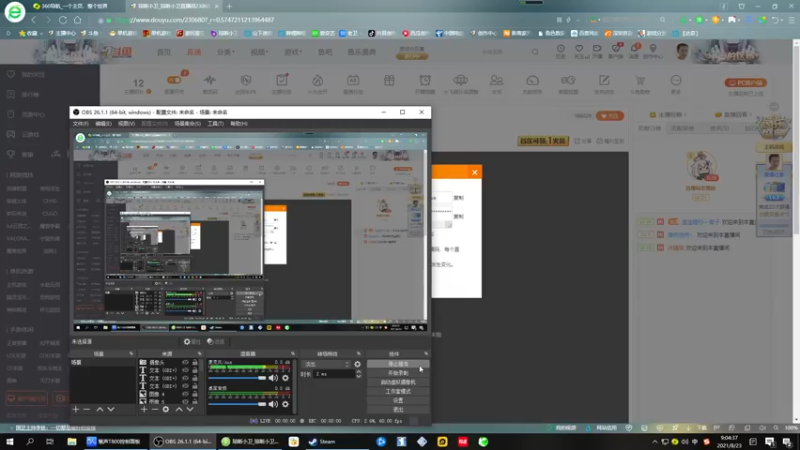The height and width of the screenshot is (450, 800).
Task: Open transition properties gear next to 淡出
Action: pos(357,364)
